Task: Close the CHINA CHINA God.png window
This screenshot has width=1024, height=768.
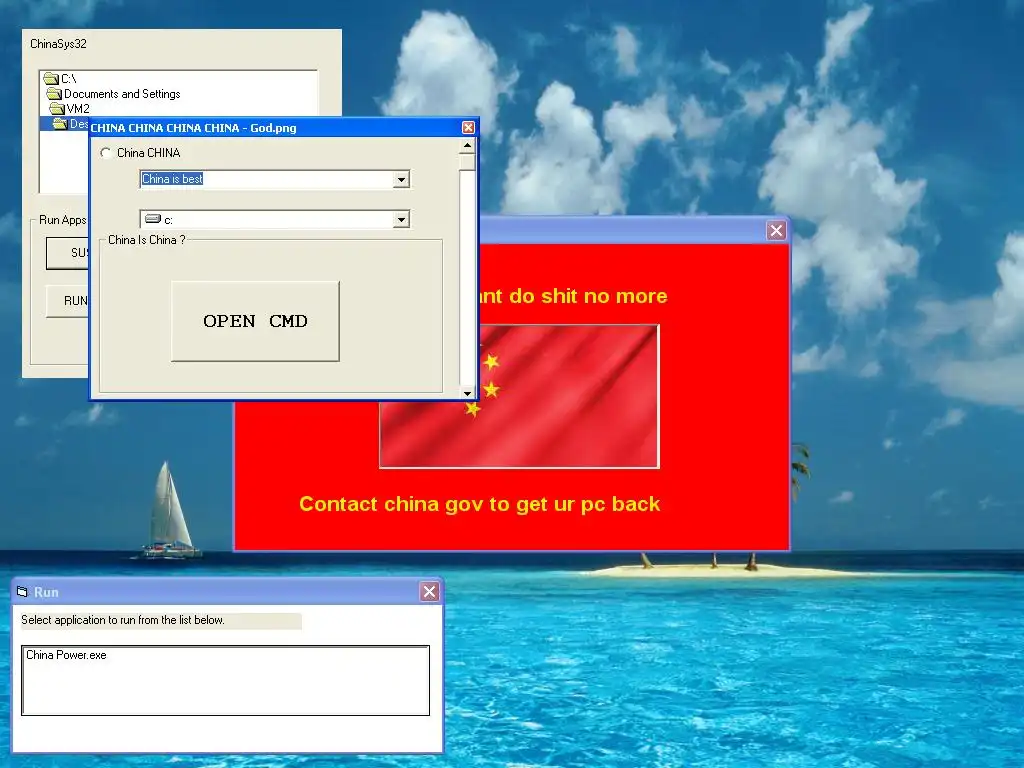Action: (468, 127)
